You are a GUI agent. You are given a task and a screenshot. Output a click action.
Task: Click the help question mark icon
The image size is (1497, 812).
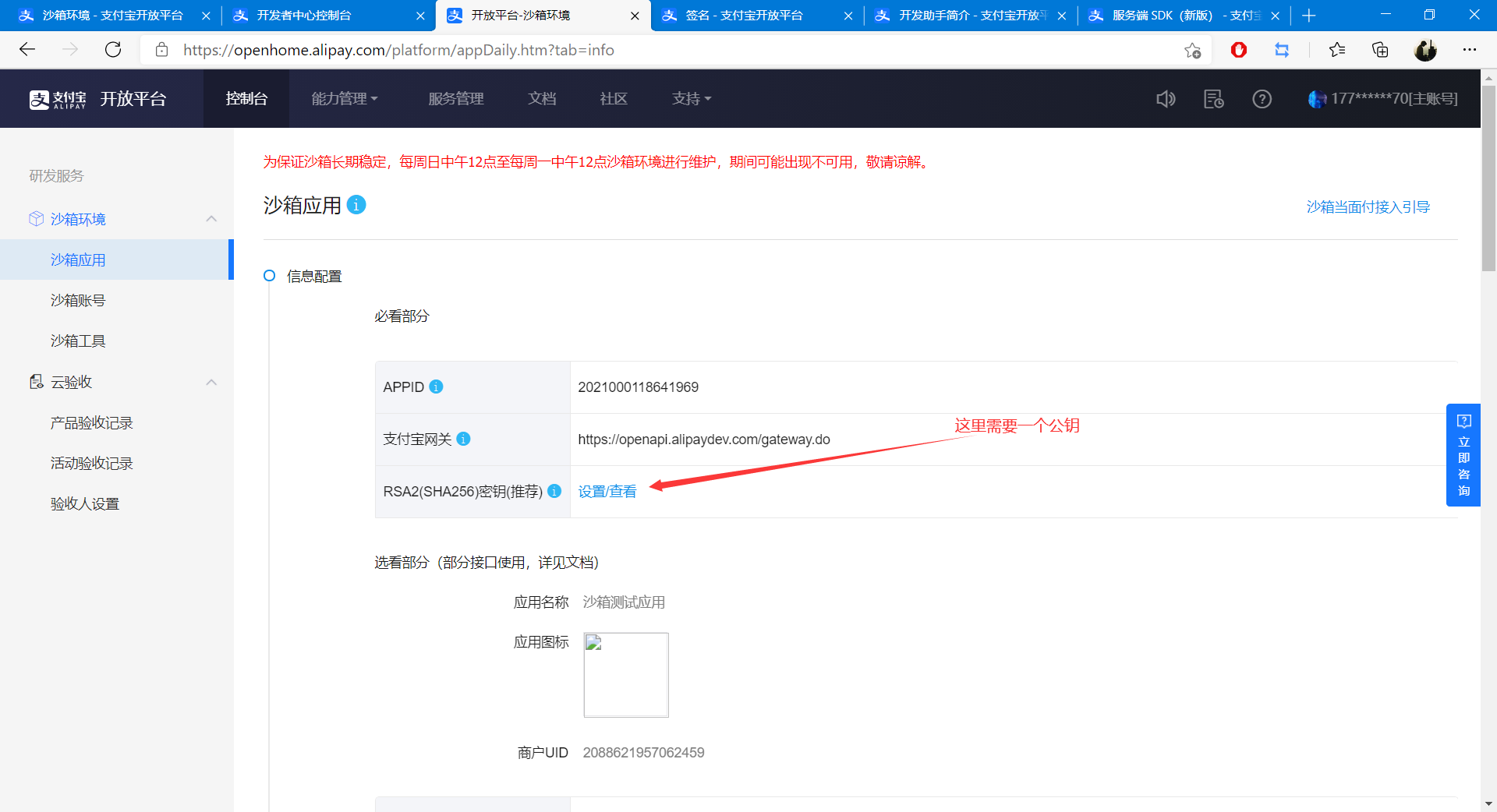tap(1262, 99)
